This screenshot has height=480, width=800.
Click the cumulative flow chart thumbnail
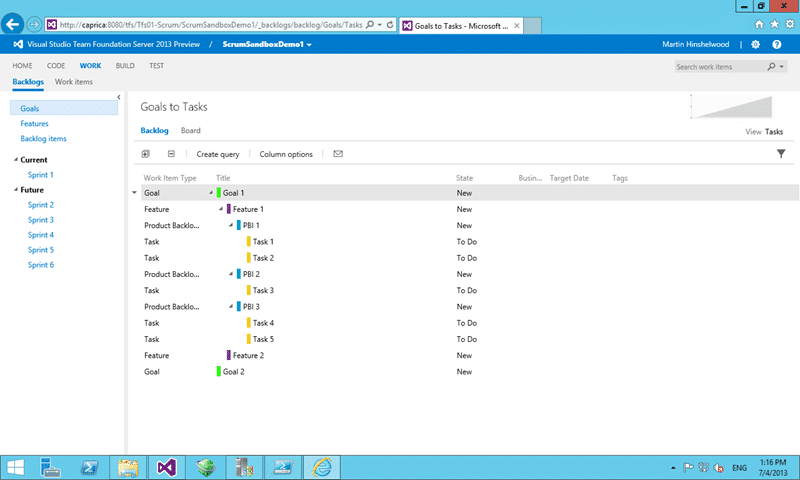point(732,107)
